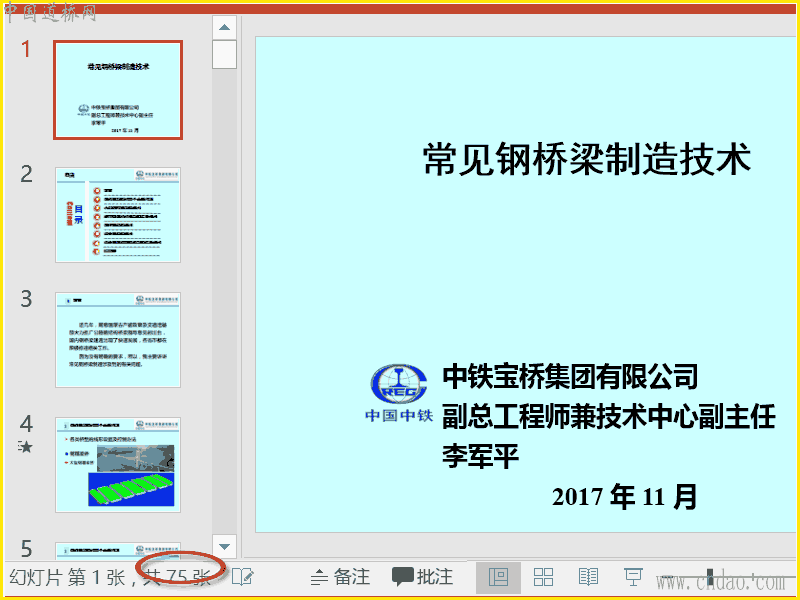Open slide 3 thumbnail

(x=118, y=340)
